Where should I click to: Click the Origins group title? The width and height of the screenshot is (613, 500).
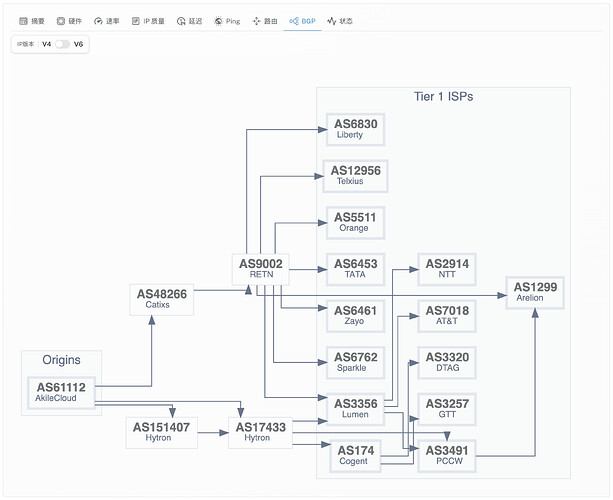pos(61,360)
